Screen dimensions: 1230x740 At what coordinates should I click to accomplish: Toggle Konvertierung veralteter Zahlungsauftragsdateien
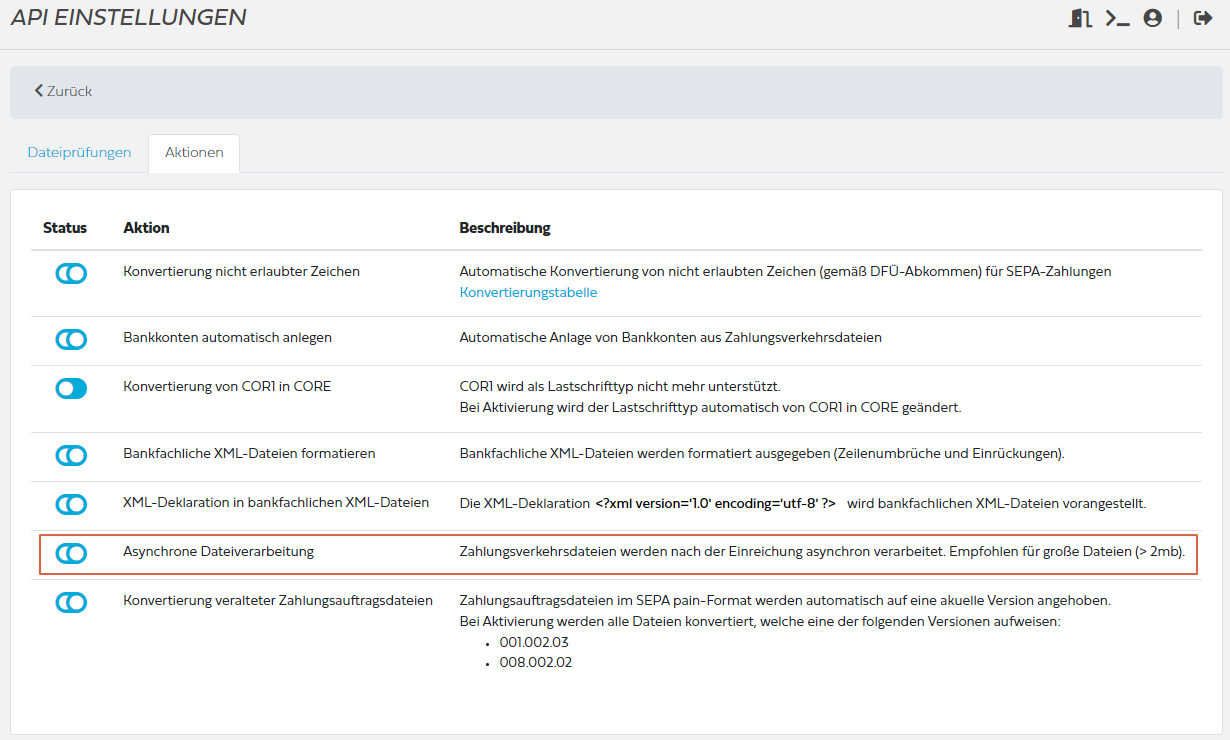pos(70,601)
